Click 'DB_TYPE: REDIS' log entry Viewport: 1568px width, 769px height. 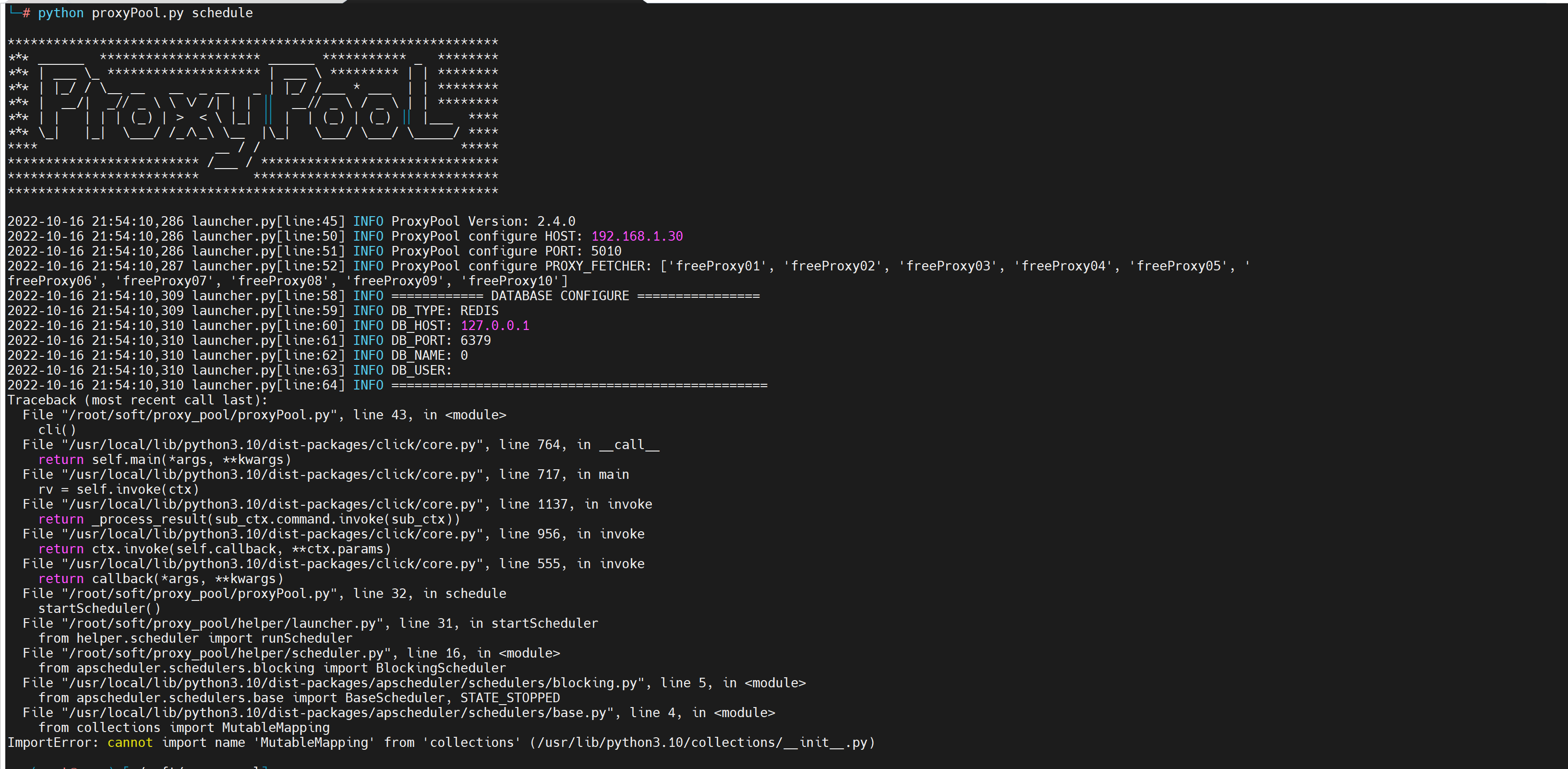pos(445,311)
